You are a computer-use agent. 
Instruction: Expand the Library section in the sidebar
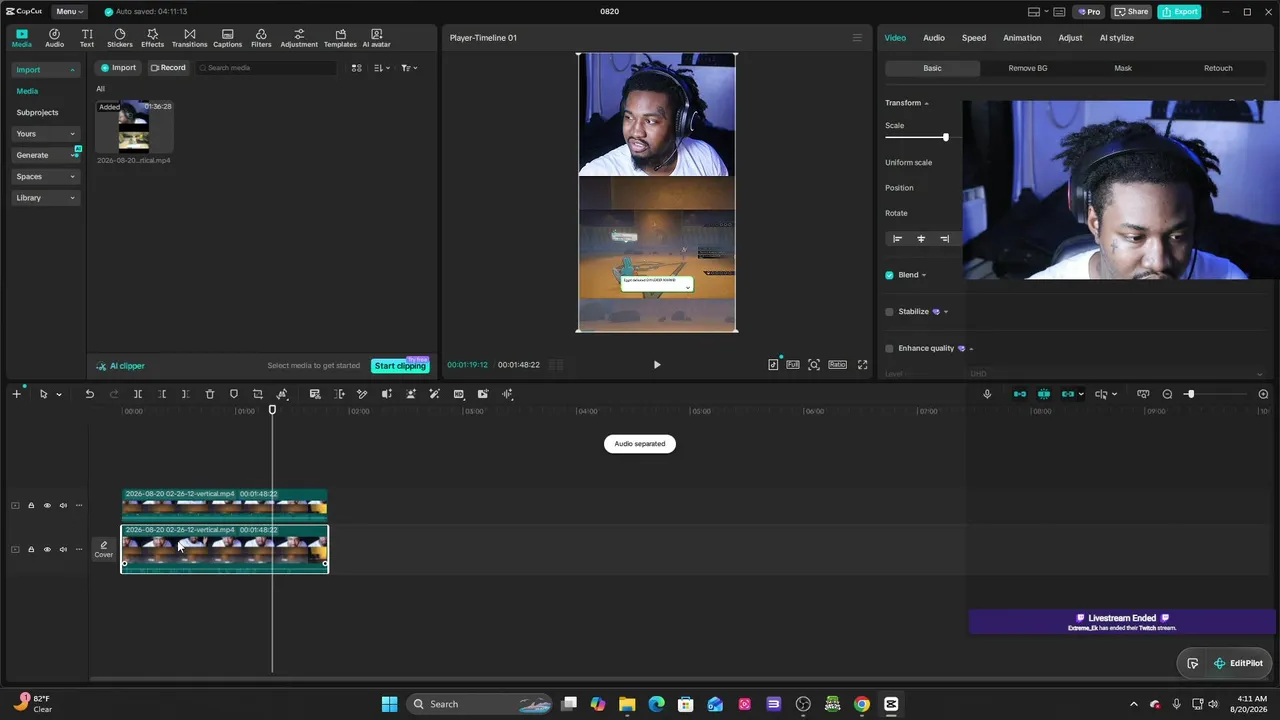click(46, 198)
